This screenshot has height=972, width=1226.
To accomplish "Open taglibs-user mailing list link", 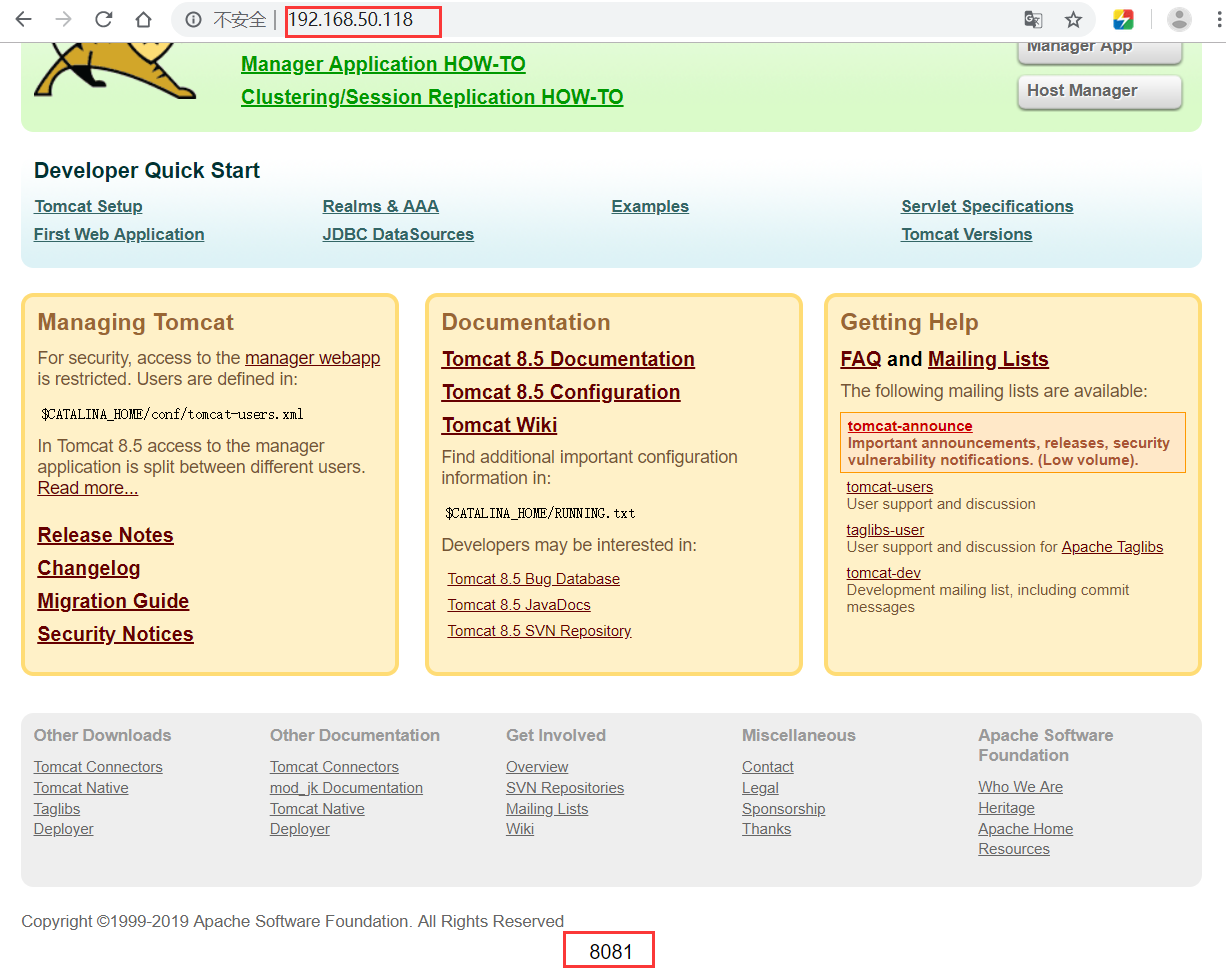I will (885, 530).
